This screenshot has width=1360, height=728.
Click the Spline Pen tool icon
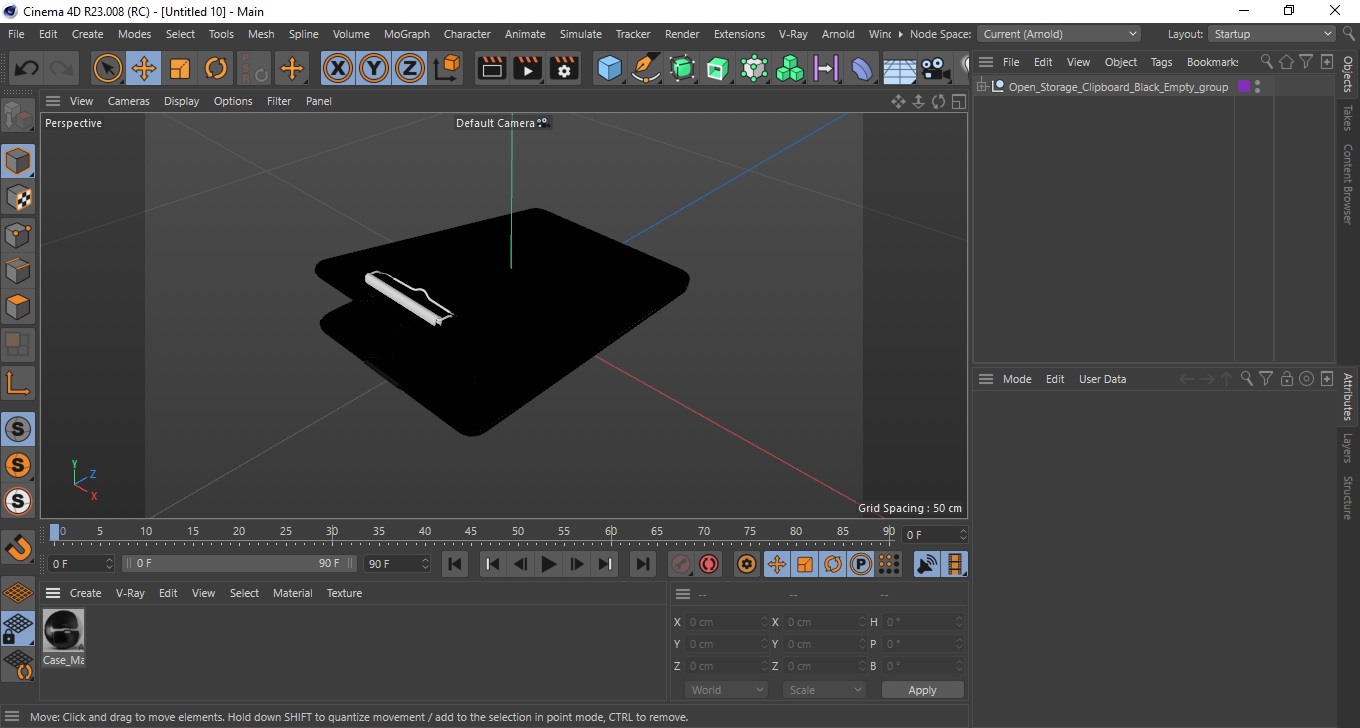click(x=646, y=69)
